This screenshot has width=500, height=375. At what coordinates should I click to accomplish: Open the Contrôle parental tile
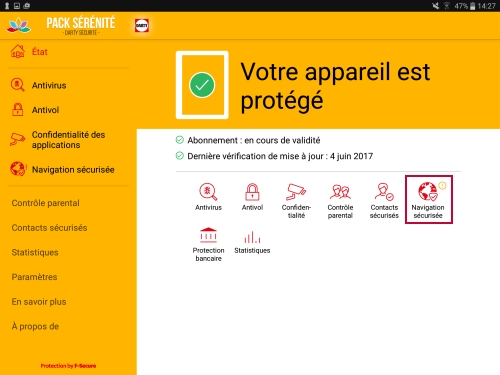click(340, 201)
